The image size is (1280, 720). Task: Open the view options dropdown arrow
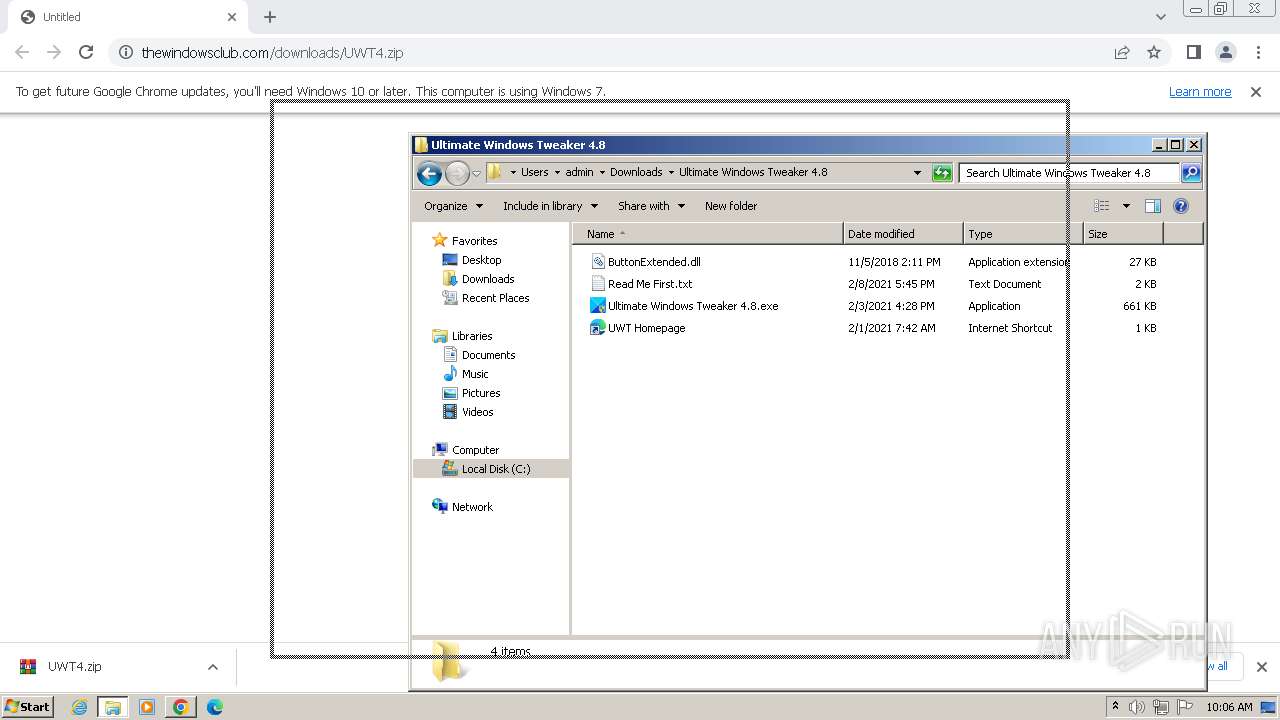pos(1126,206)
